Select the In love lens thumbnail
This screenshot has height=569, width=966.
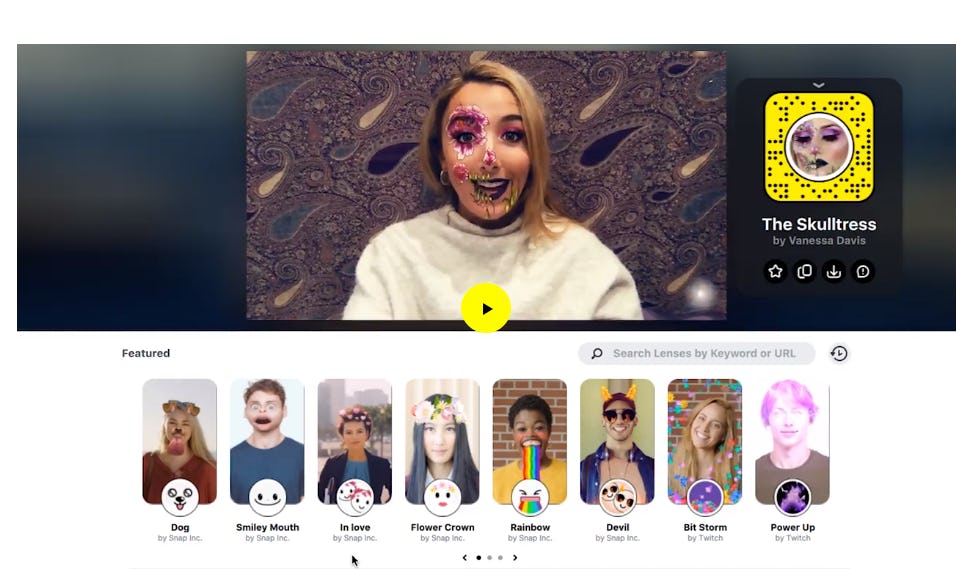click(354, 442)
